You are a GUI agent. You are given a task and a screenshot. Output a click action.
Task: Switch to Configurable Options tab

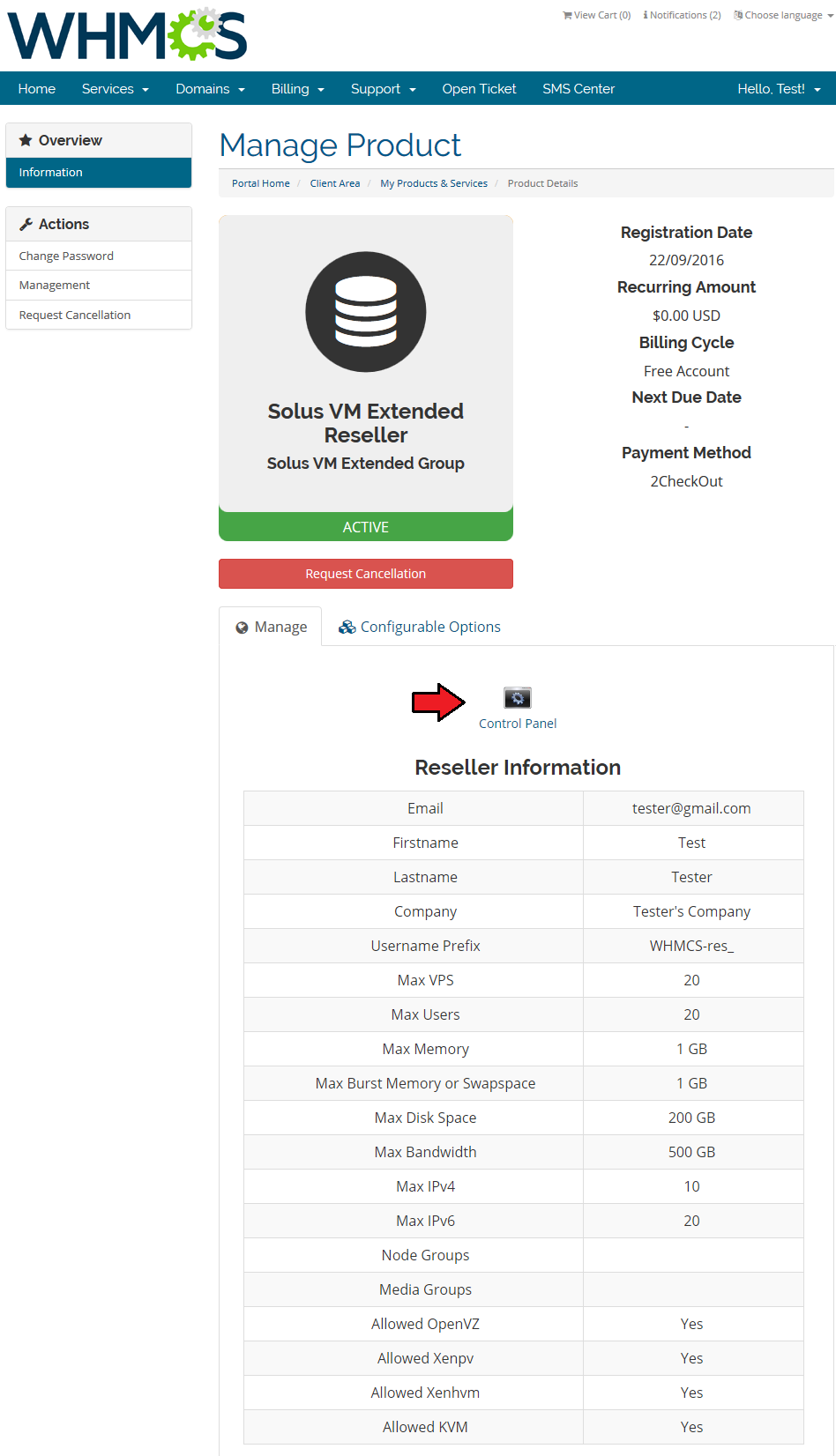click(420, 627)
